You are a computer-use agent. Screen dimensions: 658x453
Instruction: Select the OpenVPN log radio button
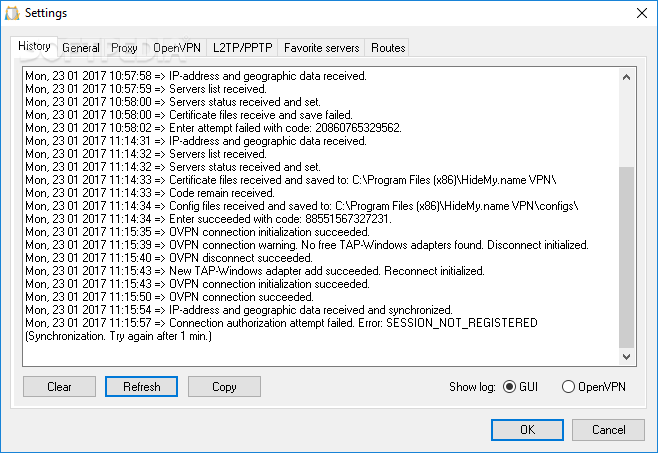[594, 387]
